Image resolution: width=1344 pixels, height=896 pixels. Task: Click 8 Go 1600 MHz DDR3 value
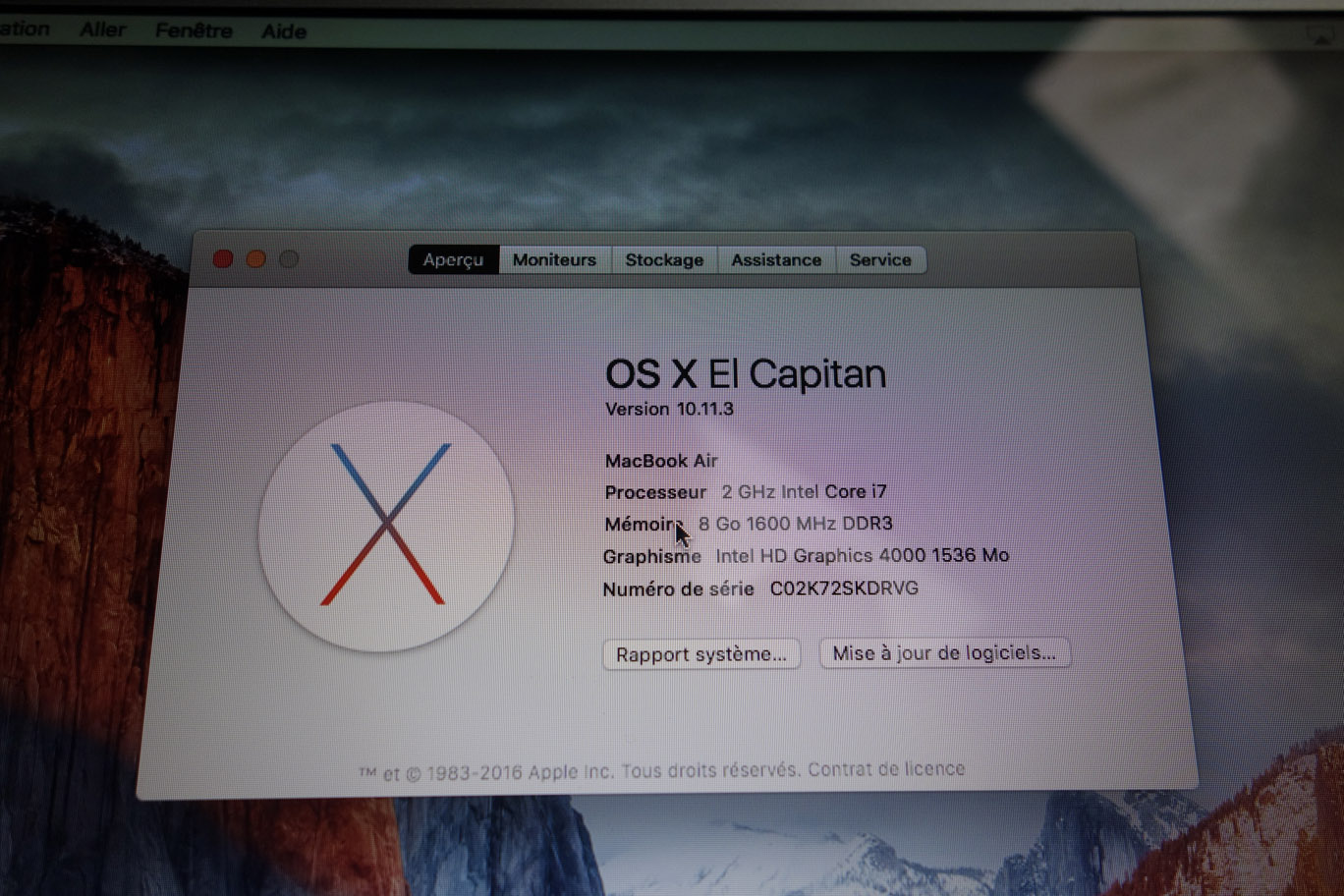point(796,524)
